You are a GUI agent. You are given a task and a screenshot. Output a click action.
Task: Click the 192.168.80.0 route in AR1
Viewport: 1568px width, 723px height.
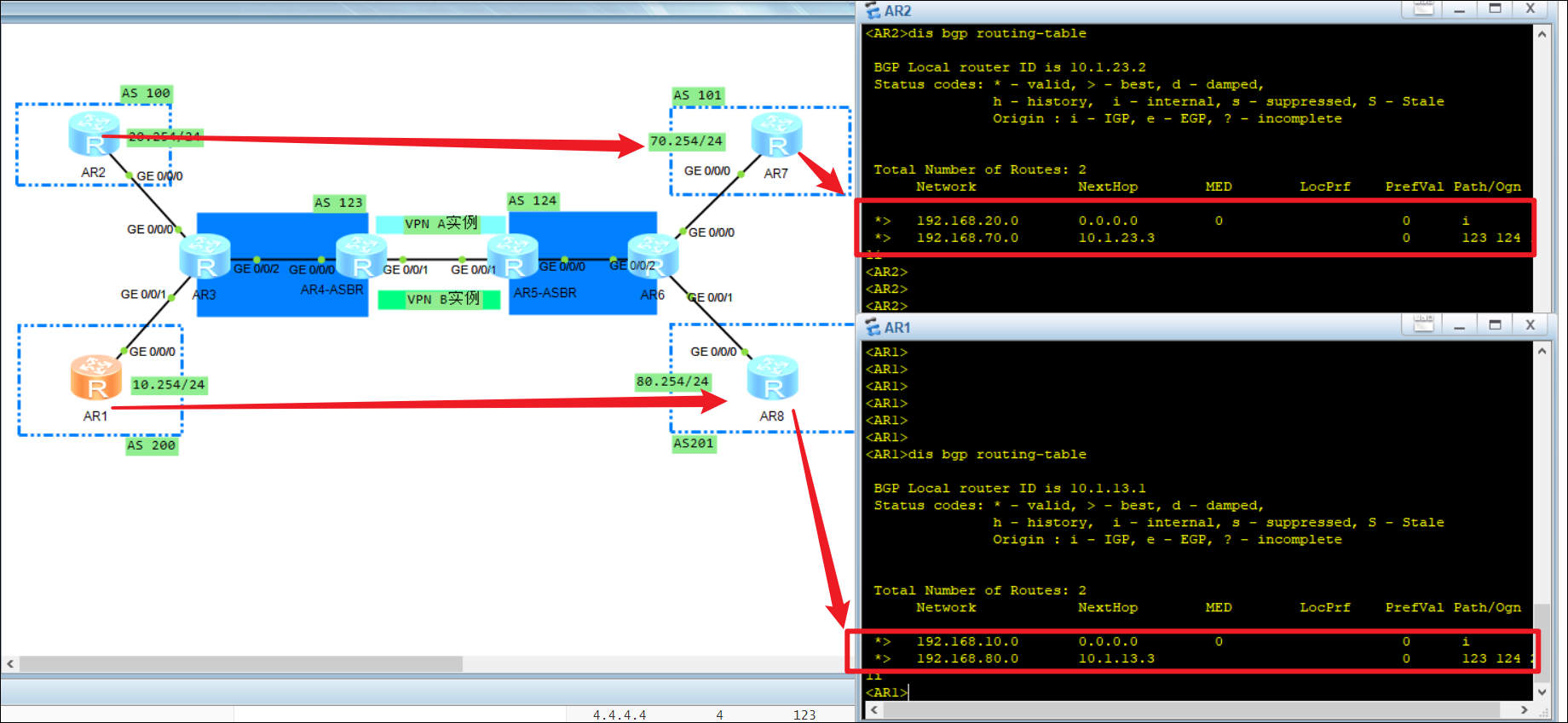[967, 658]
